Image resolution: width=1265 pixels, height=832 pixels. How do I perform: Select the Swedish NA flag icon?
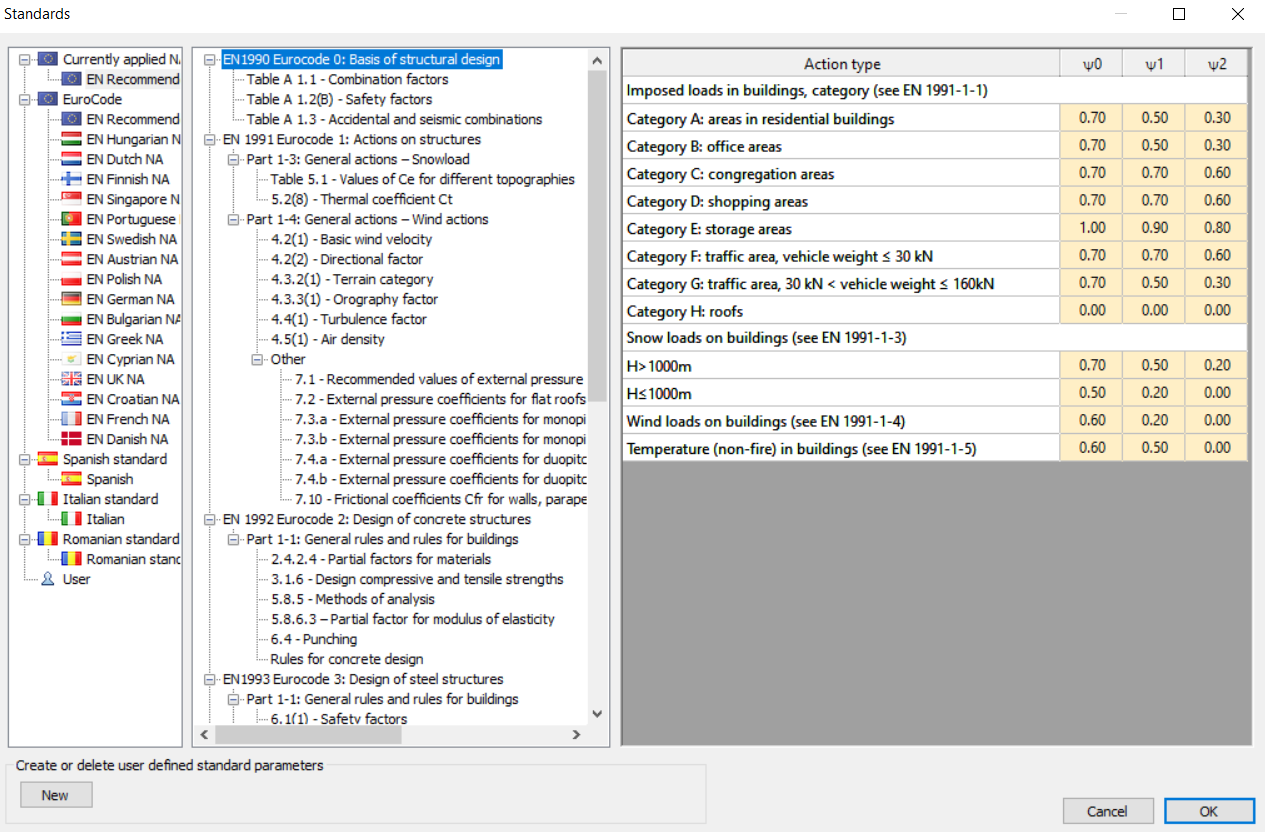click(x=71, y=239)
